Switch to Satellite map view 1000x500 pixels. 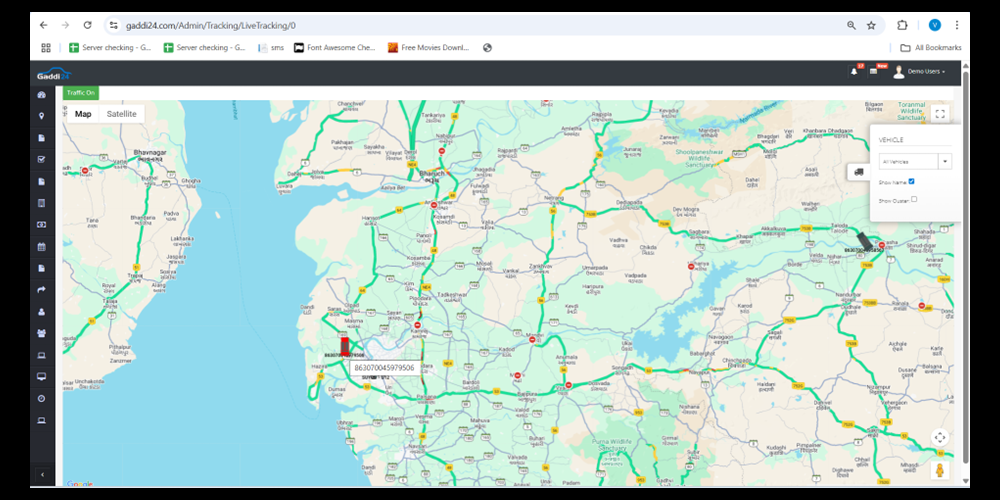point(121,114)
